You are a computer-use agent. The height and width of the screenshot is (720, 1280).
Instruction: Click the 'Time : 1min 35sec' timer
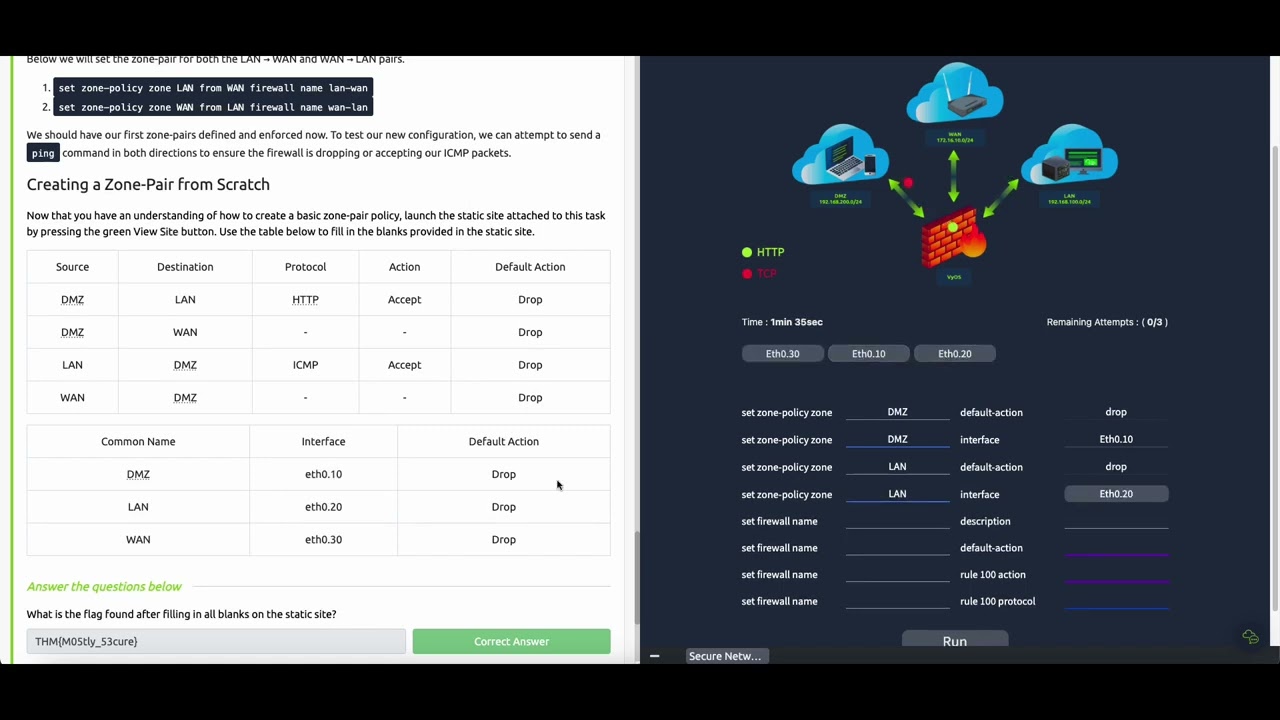(782, 322)
